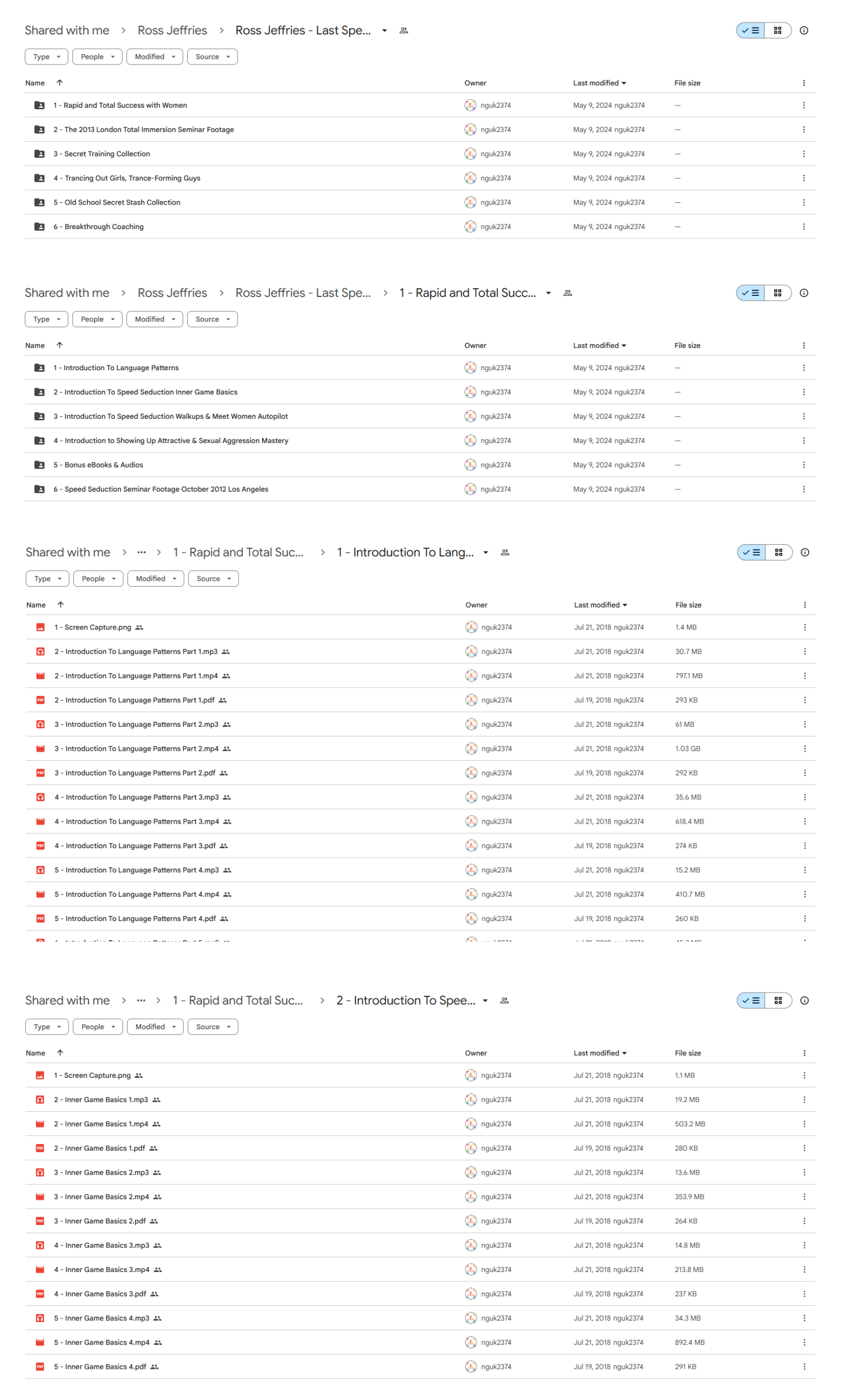The width and height of the screenshot is (842, 1400).
Task: Switch to grid layout in Language Patterns files view
Action: pos(779,552)
